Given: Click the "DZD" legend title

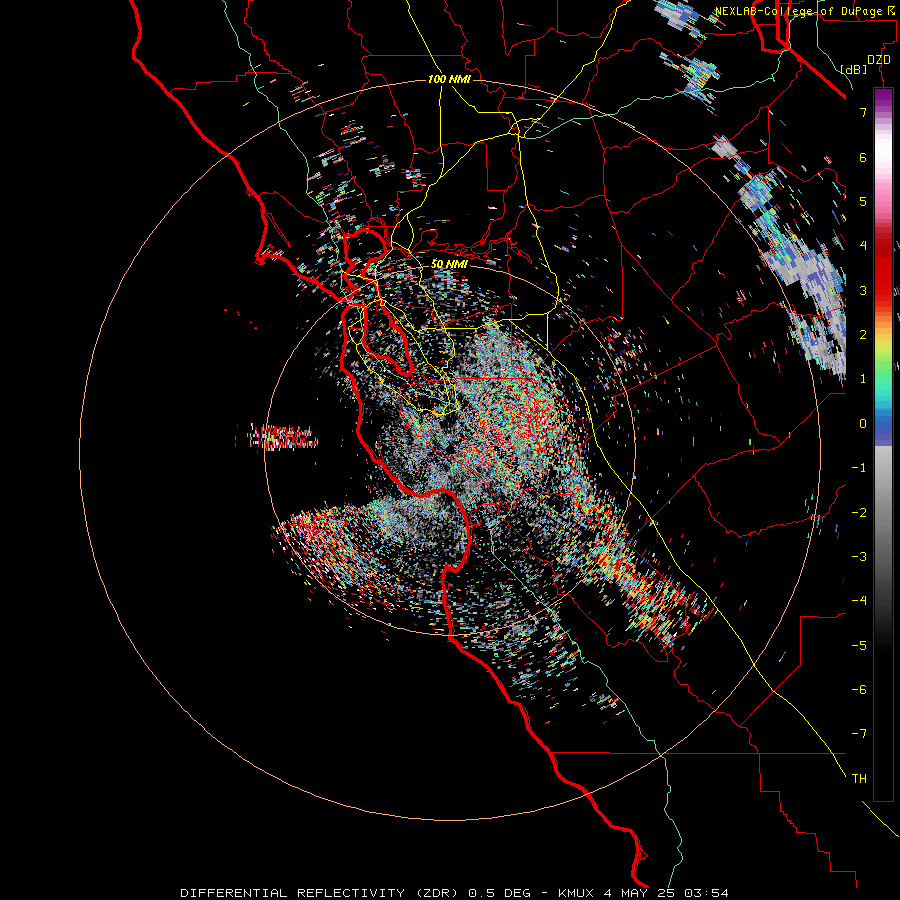Looking at the screenshot, I should [879, 60].
